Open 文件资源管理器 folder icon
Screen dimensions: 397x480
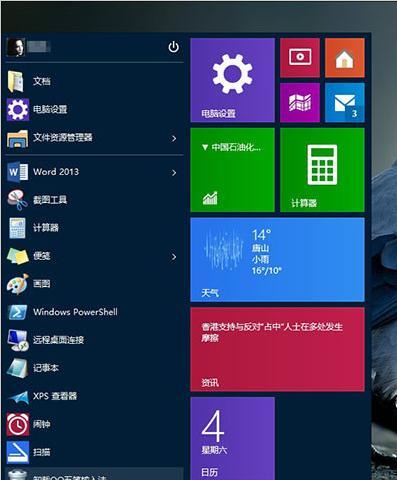pos(17,138)
